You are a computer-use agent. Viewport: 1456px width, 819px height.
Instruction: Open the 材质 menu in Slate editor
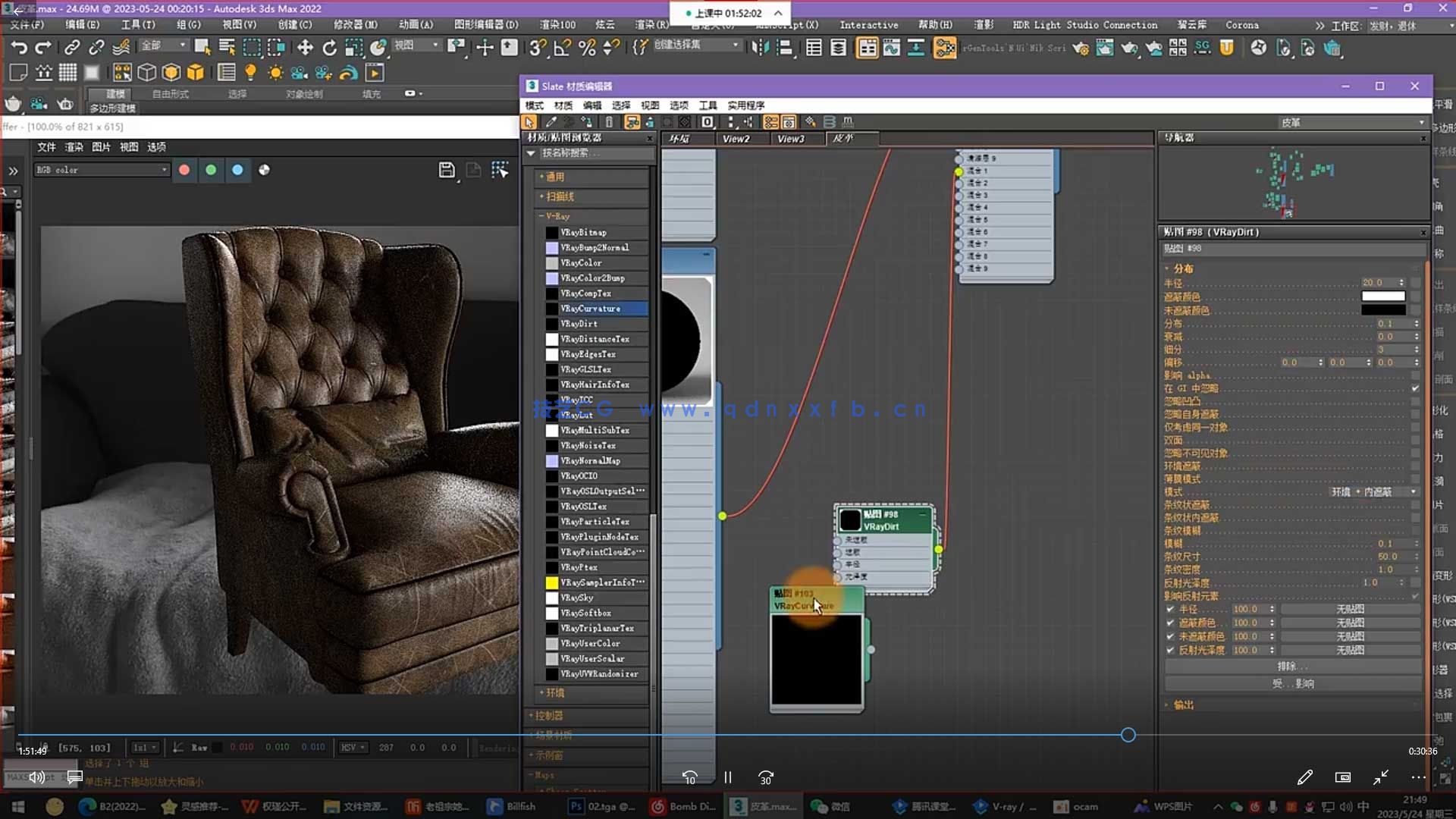coord(563,105)
